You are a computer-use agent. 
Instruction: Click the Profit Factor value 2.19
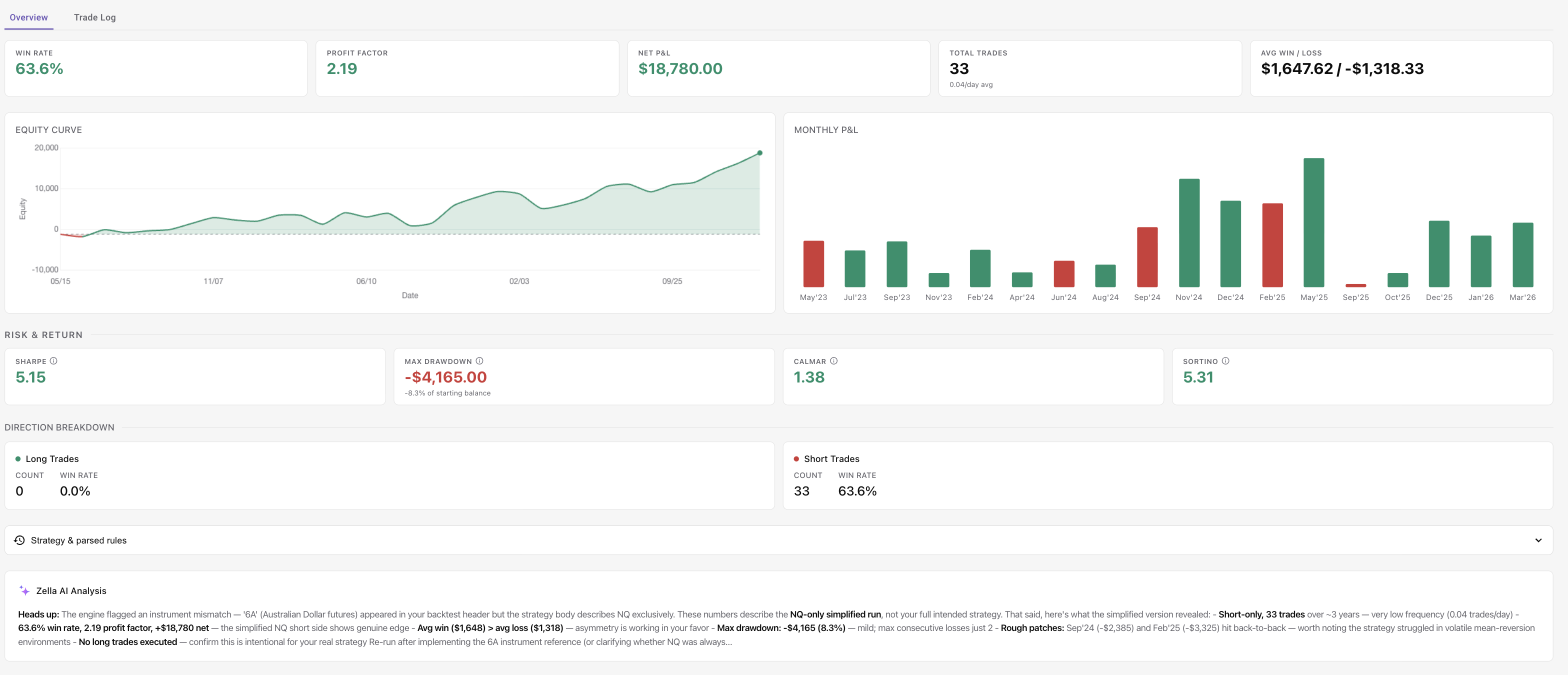pyautogui.click(x=342, y=69)
